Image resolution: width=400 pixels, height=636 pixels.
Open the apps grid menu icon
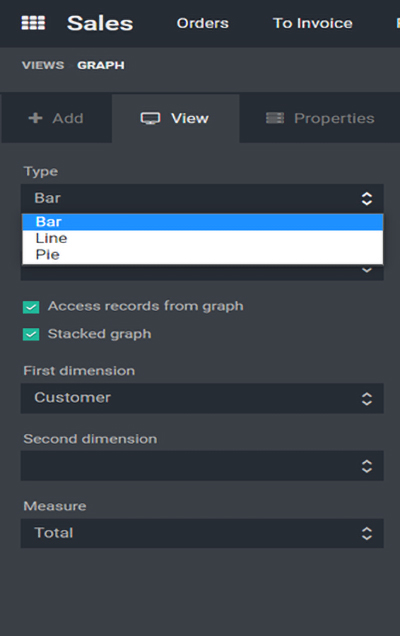(33, 23)
